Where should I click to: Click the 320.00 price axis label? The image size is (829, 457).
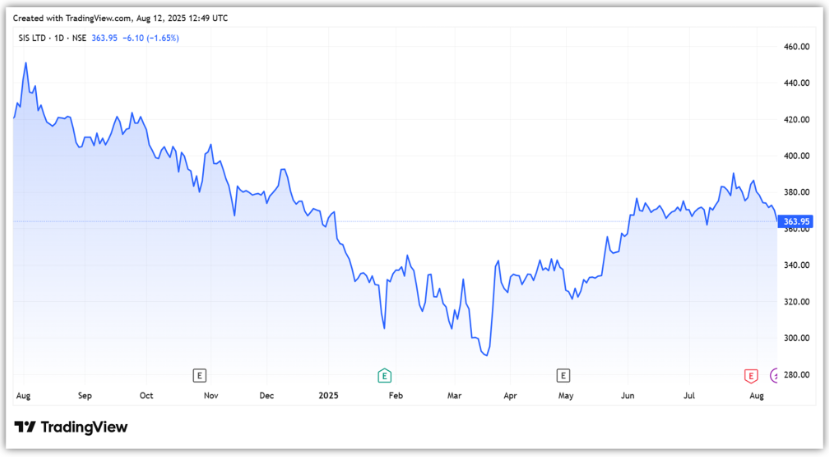pyautogui.click(x=797, y=302)
